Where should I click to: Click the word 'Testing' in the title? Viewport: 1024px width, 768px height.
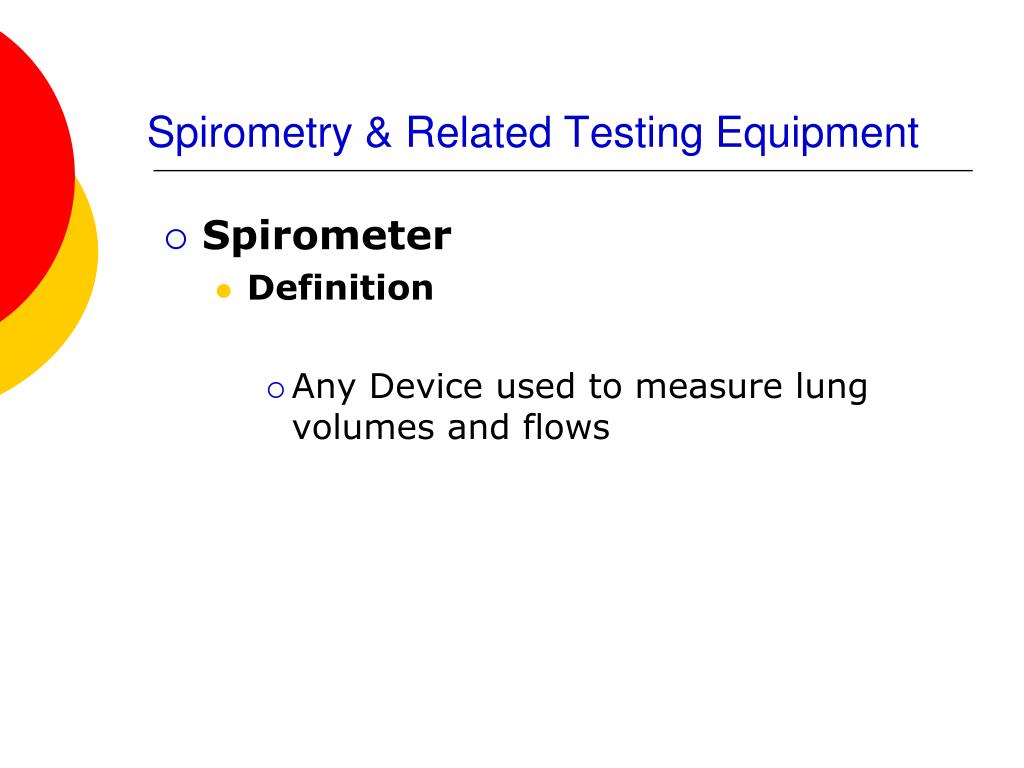(633, 134)
